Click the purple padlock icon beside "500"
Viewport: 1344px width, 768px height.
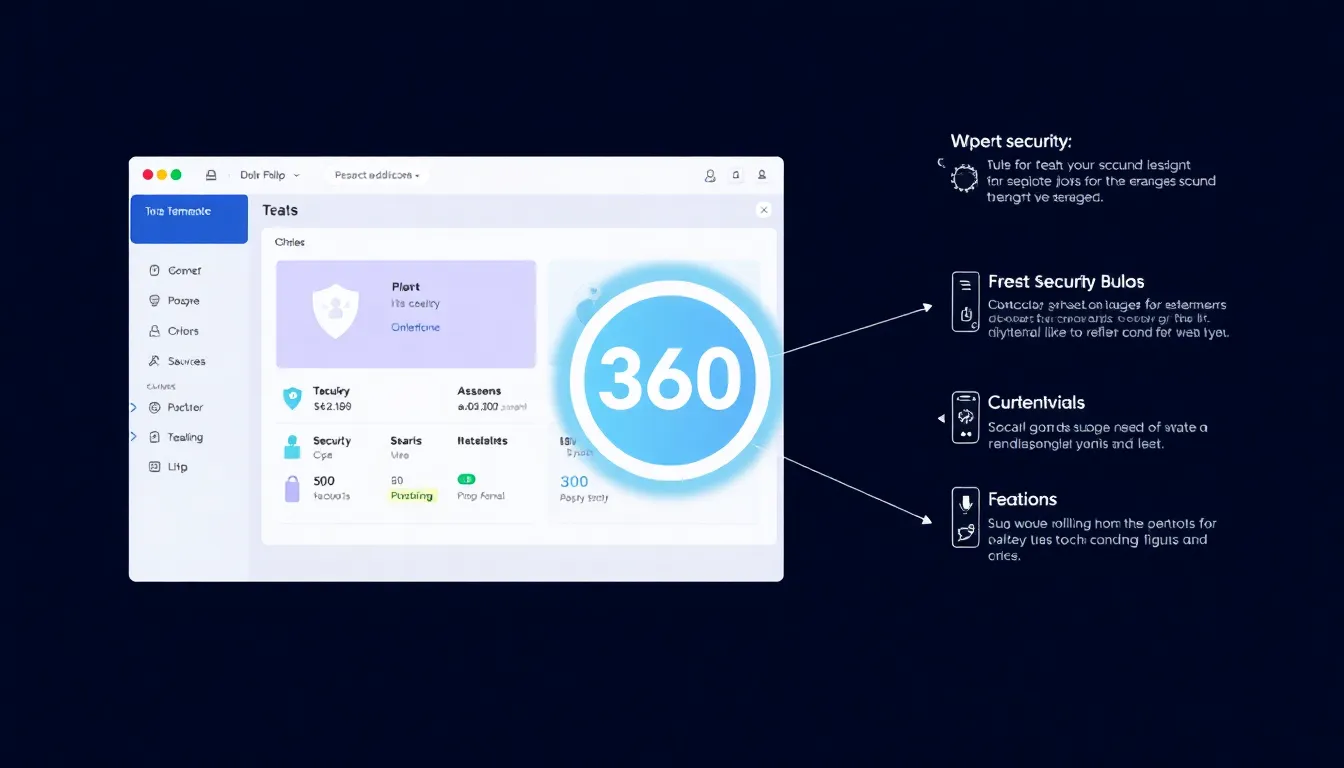click(x=292, y=489)
